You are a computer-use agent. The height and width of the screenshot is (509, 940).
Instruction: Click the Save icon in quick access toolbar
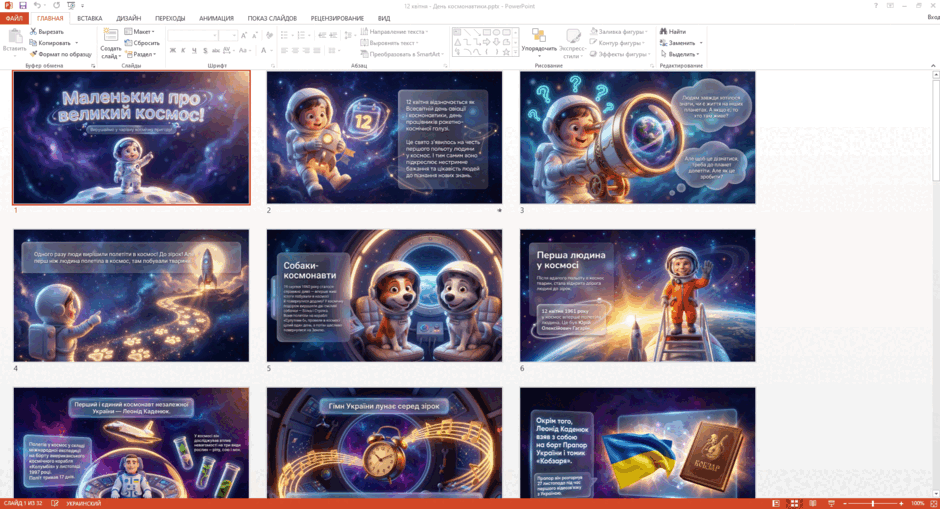23,5
